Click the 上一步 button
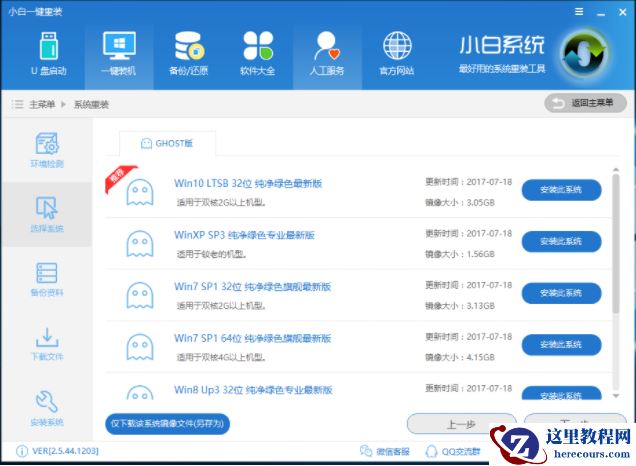The height and width of the screenshot is (466, 636). tap(462, 424)
